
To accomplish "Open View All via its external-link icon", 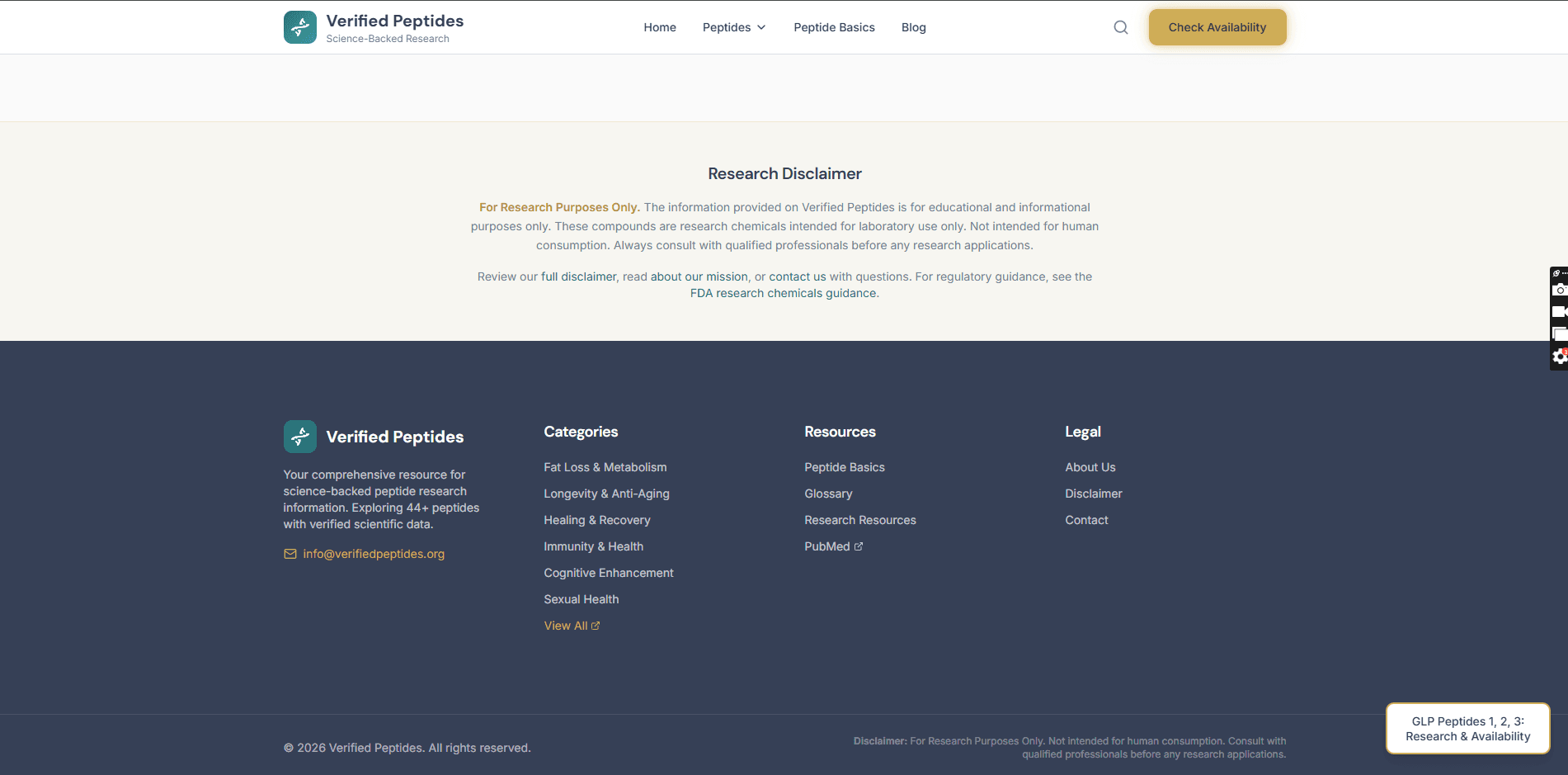I will (x=596, y=625).
